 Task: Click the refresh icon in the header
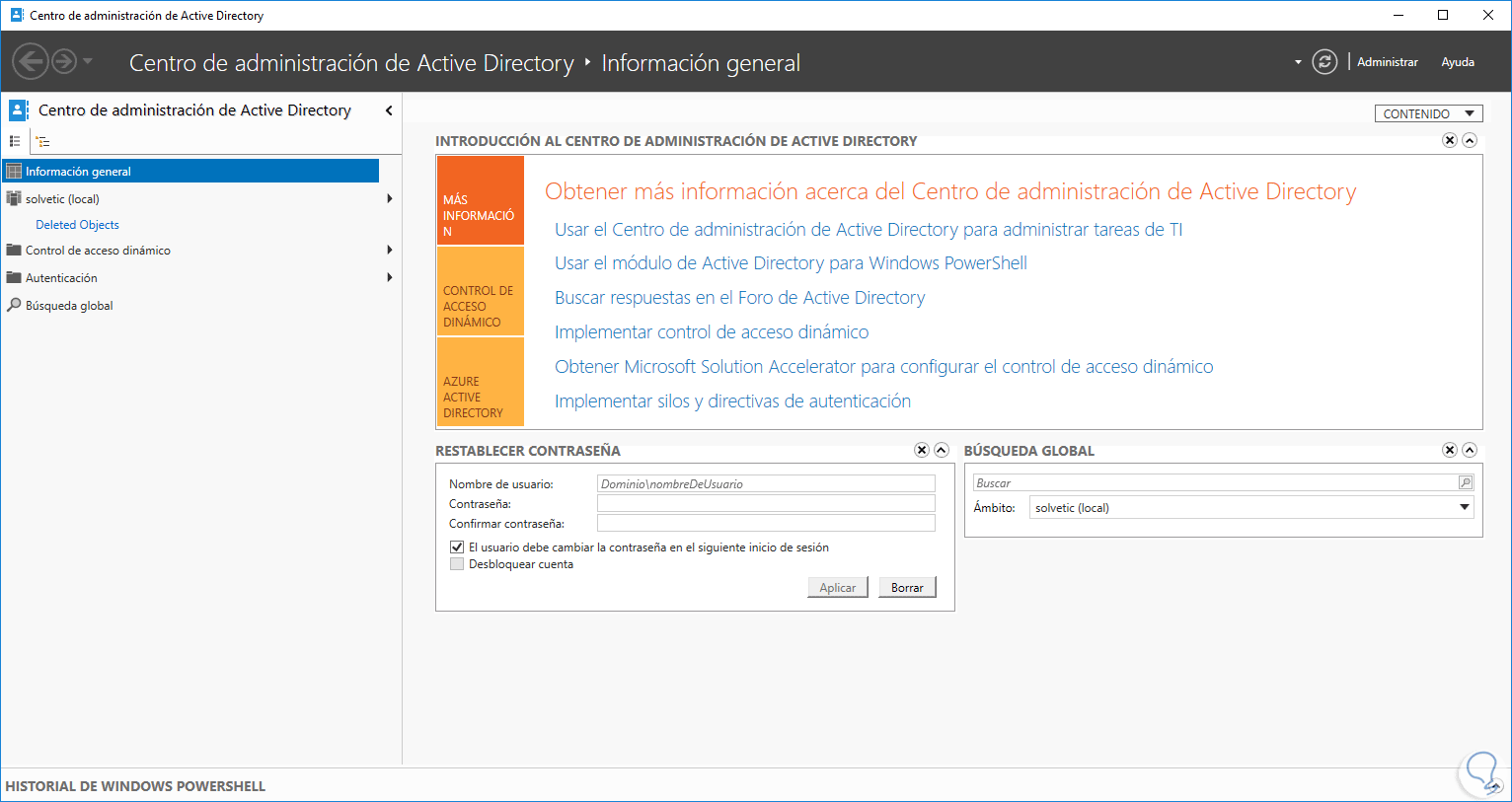1324,61
